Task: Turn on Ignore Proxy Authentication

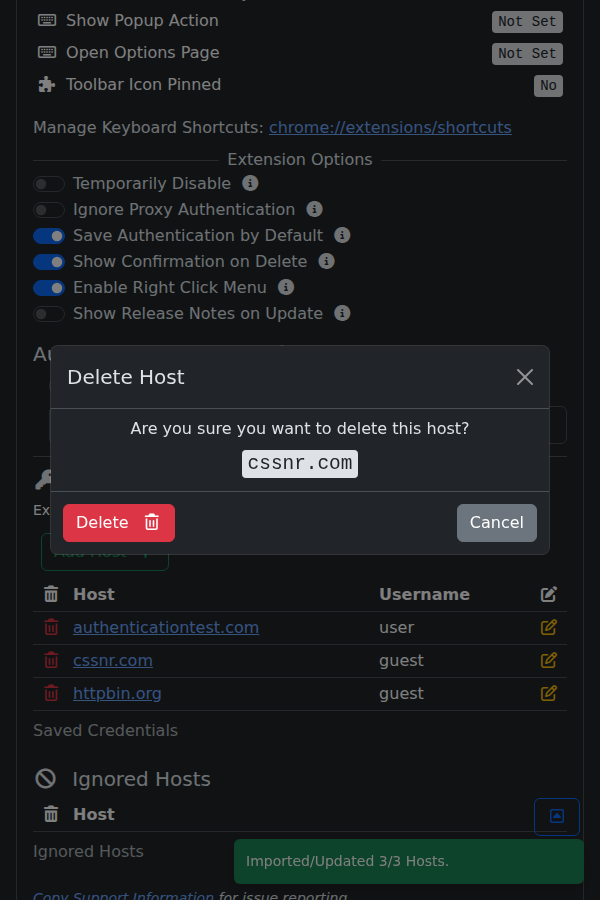Action: click(x=49, y=210)
